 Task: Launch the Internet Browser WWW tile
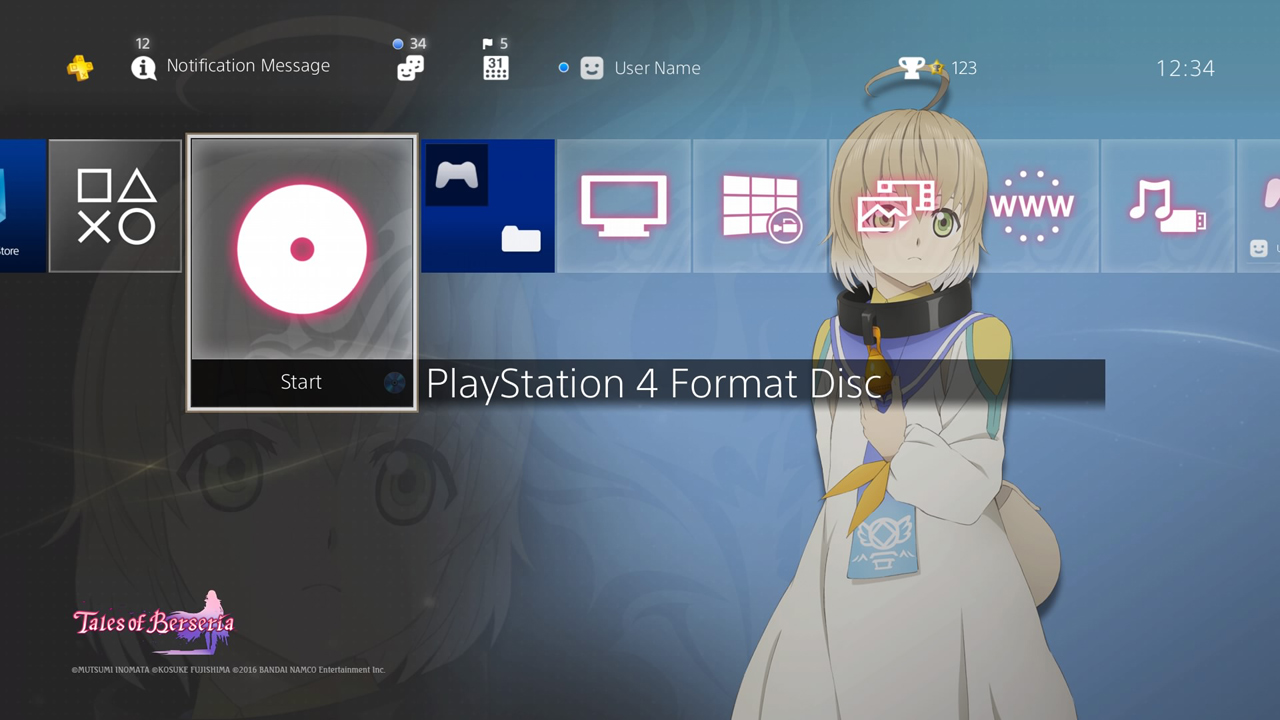1032,206
